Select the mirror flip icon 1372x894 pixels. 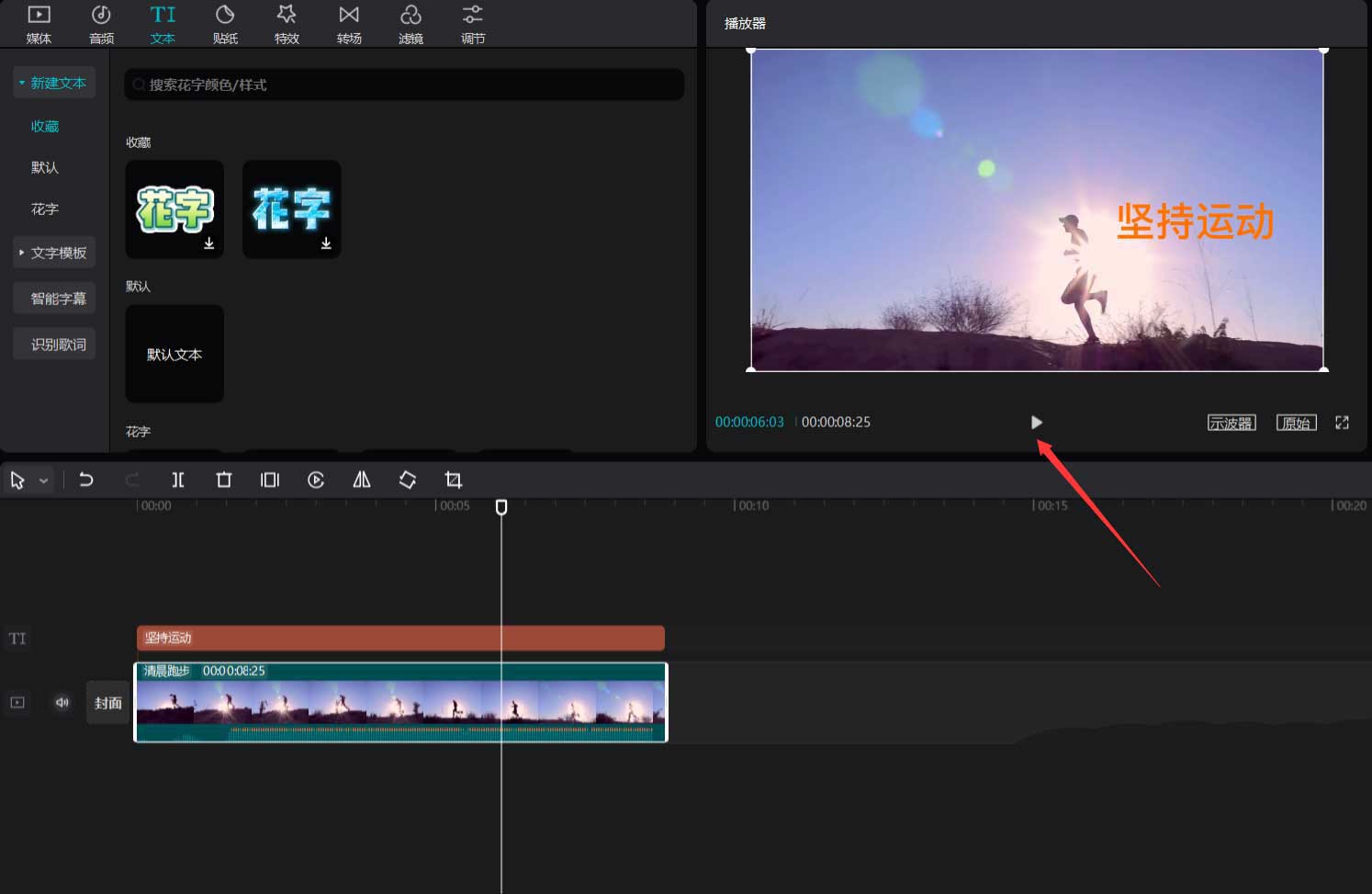point(362,480)
